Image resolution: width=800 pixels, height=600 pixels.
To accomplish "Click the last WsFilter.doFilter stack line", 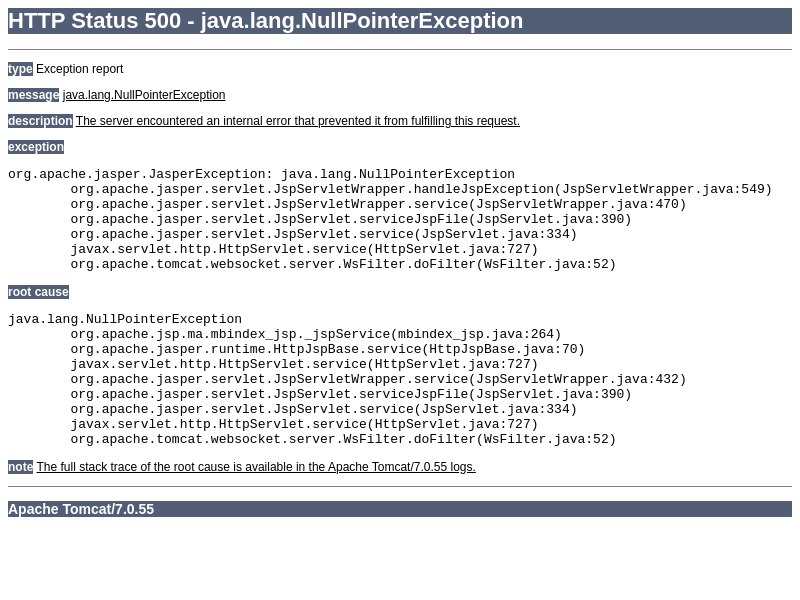I will coord(343,439).
